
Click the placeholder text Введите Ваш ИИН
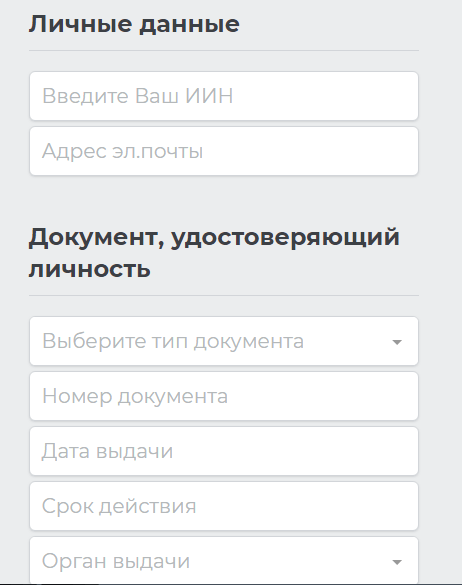(138, 96)
